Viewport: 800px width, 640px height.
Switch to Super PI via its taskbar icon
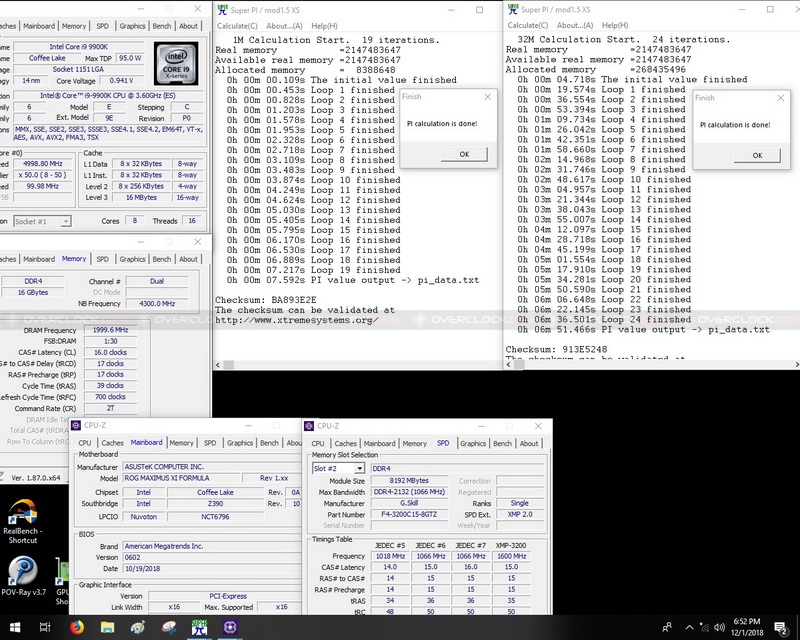coord(199,627)
